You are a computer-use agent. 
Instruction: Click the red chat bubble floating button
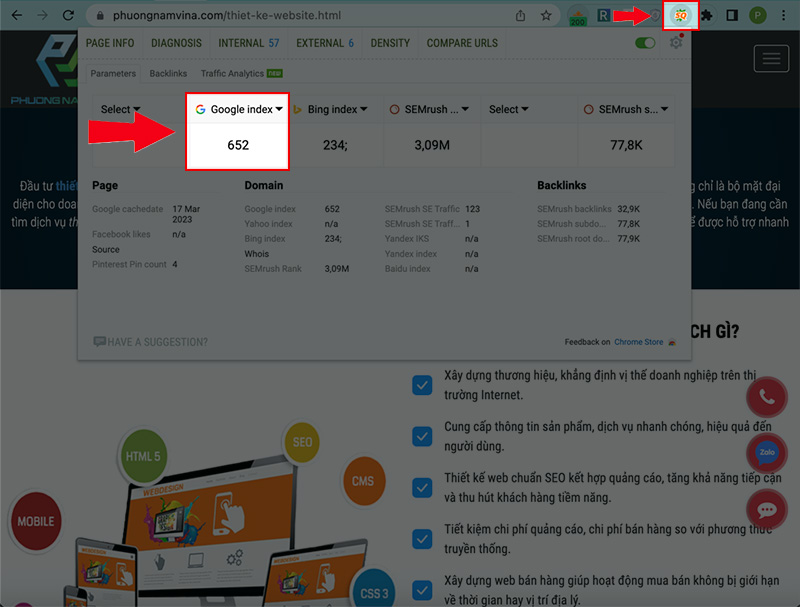(x=766, y=509)
